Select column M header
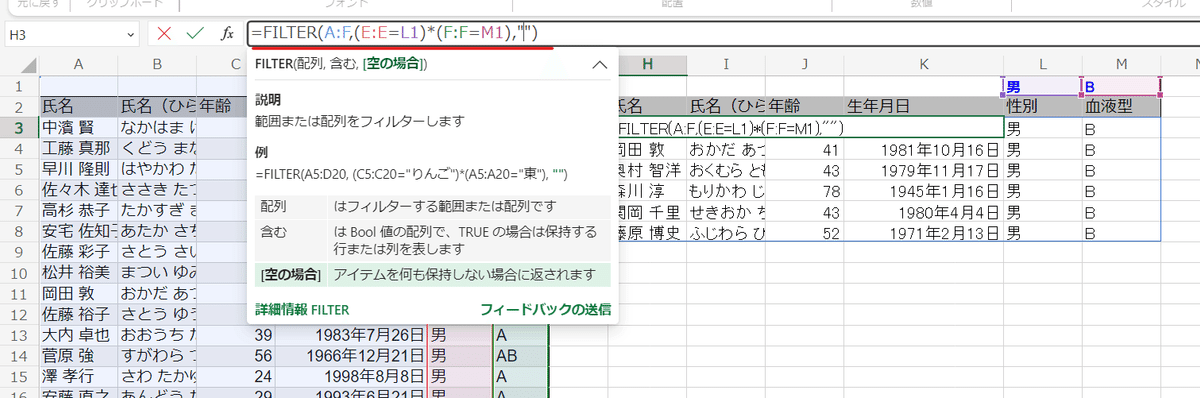1200x398 pixels. [1121, 64]
